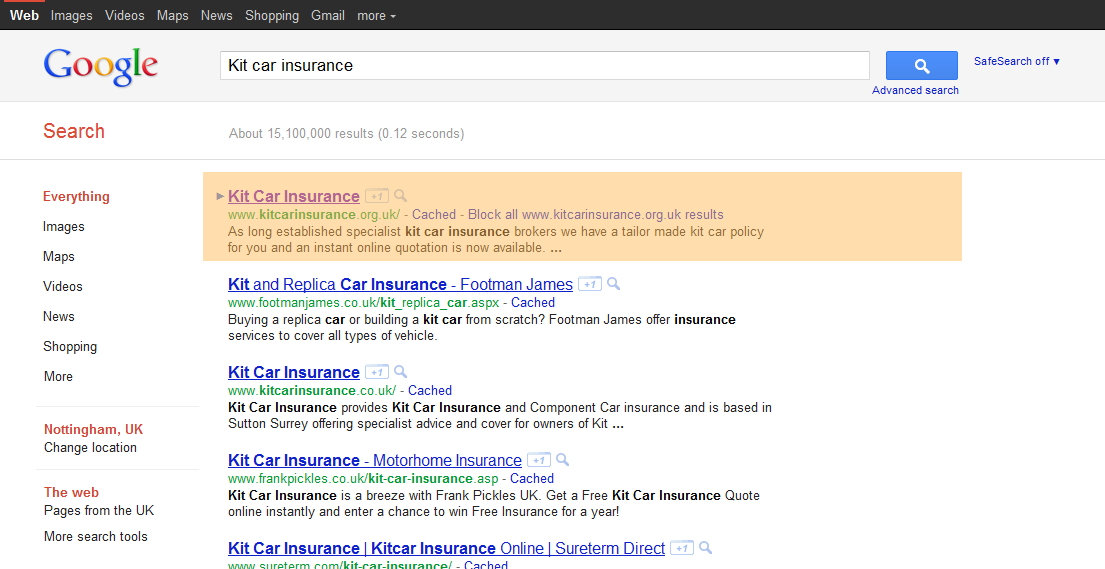Open preview magnifier for Footman James result

[614, 283]
